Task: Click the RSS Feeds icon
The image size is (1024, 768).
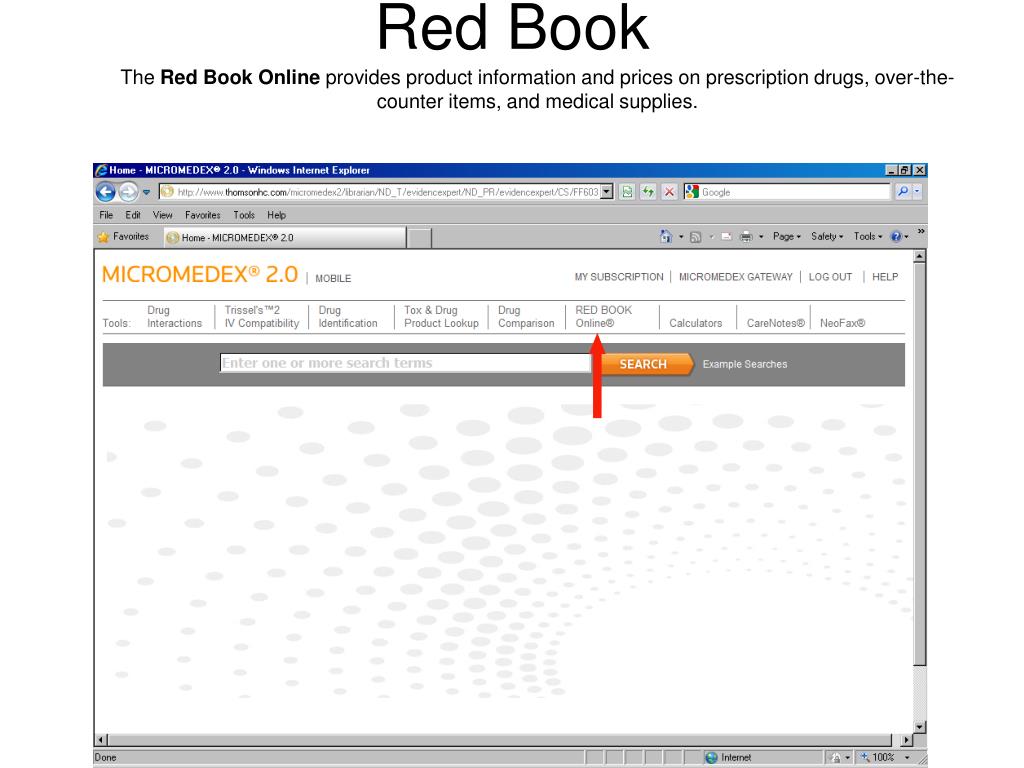Action: coord(696,236)
